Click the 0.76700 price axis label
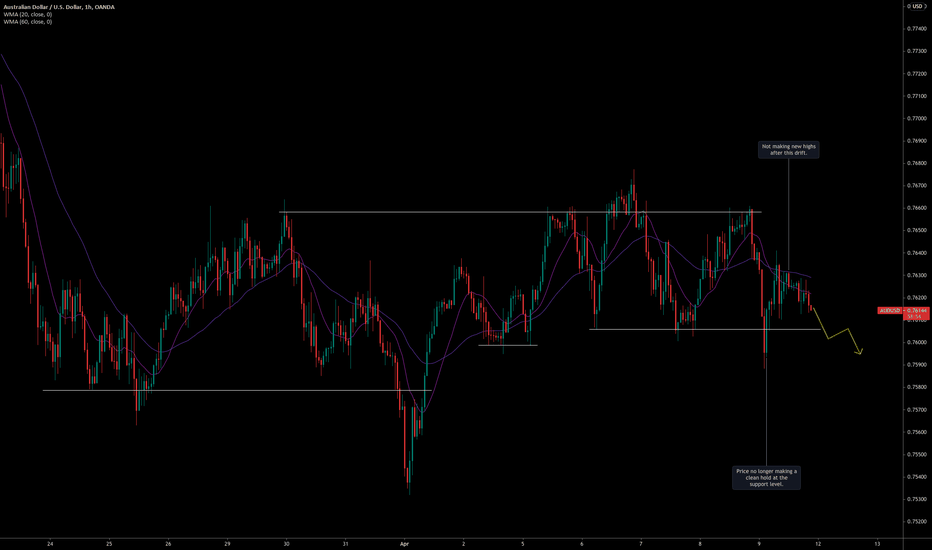Screen dimensions: 932x550 916,186
